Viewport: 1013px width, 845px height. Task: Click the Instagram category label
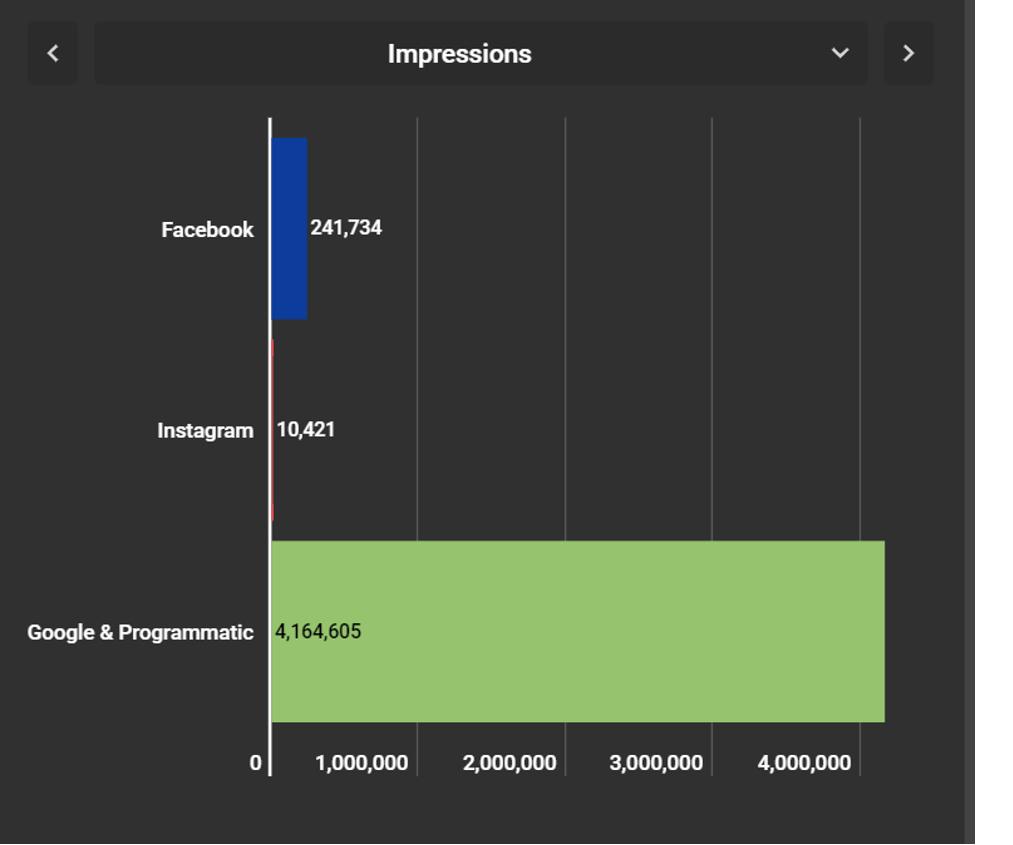tap(205, 431)
